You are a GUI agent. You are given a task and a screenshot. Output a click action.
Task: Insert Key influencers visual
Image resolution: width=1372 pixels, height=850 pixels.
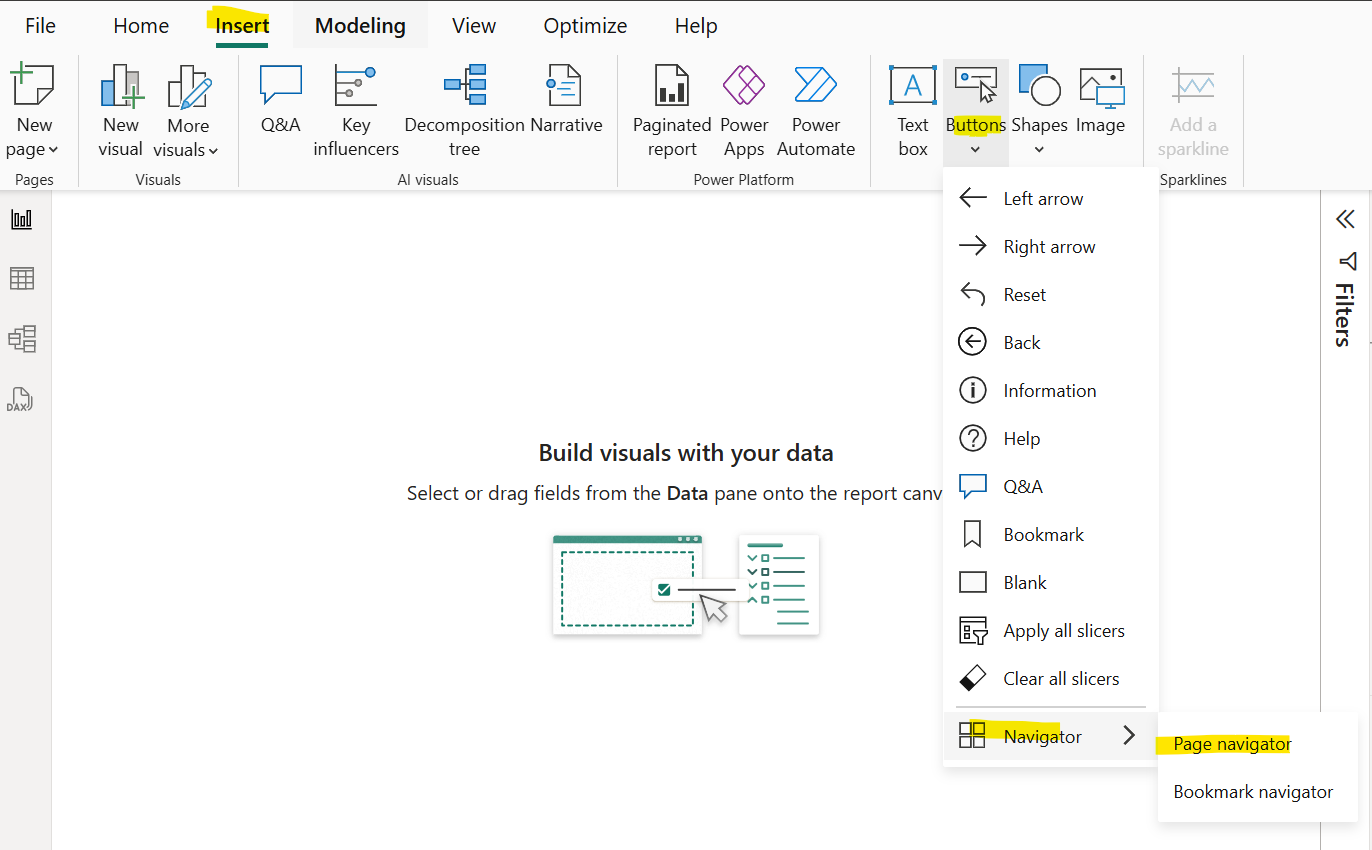pyautogui.click(x=356, y=111)
